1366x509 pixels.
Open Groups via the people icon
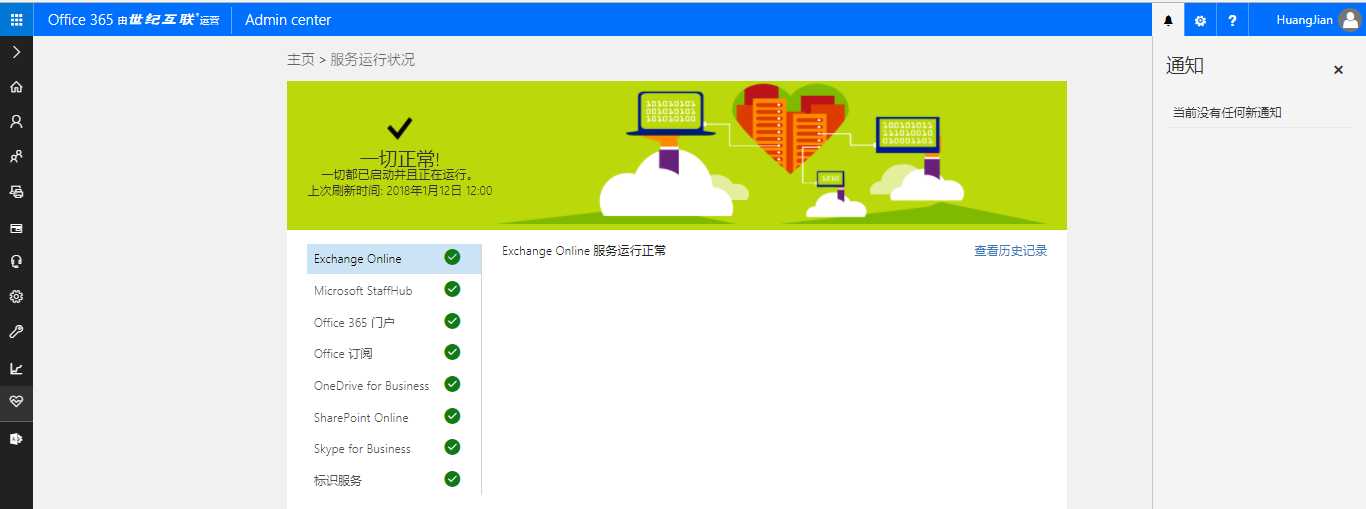(x=16, y=157)
